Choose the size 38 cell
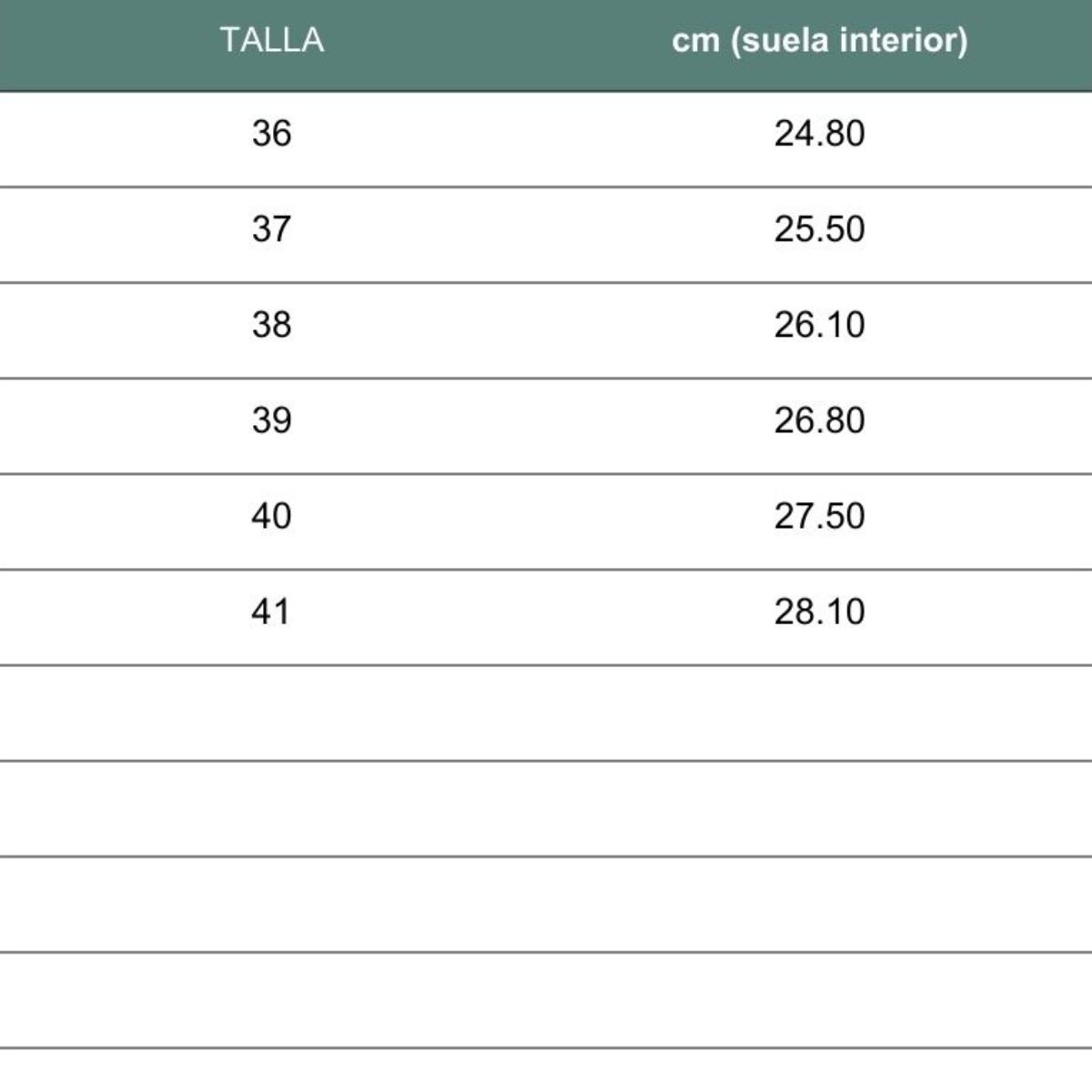 [271, 325]
